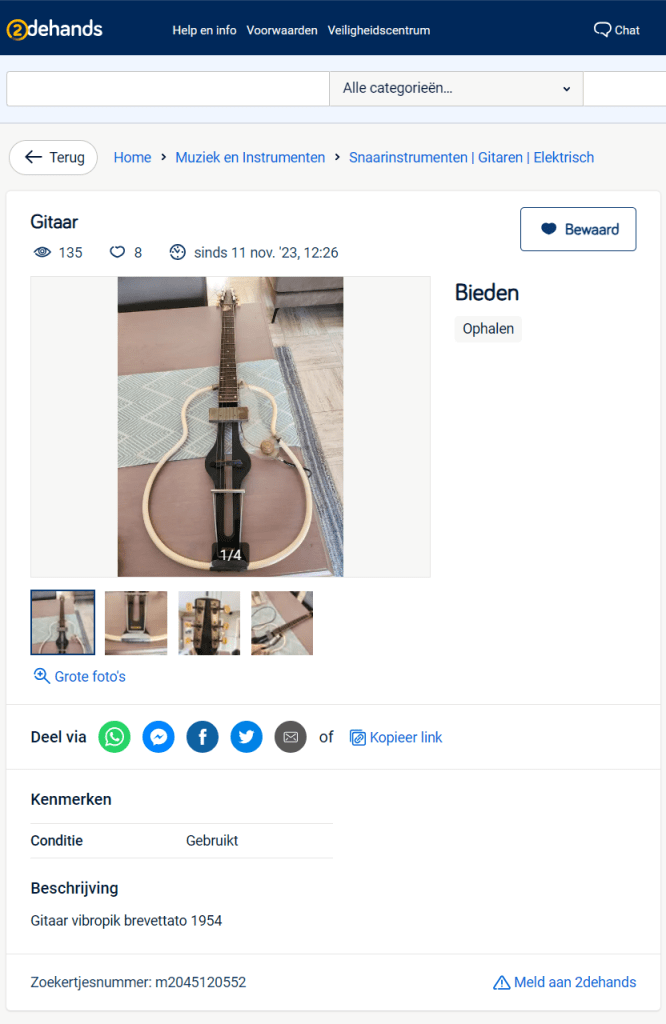Open Alle categorieën dropdown
The width and height of the screenshot is (666, 1024).
[x=456, y=88]
